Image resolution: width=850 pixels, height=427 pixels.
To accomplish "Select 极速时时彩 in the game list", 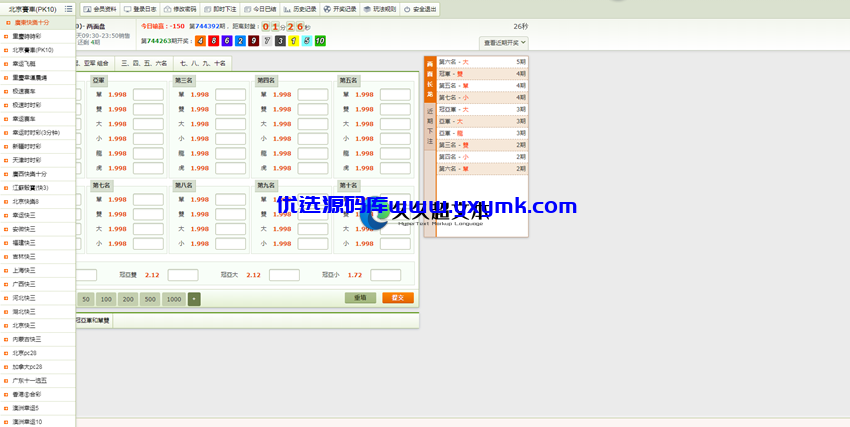I will click(38, 105).
